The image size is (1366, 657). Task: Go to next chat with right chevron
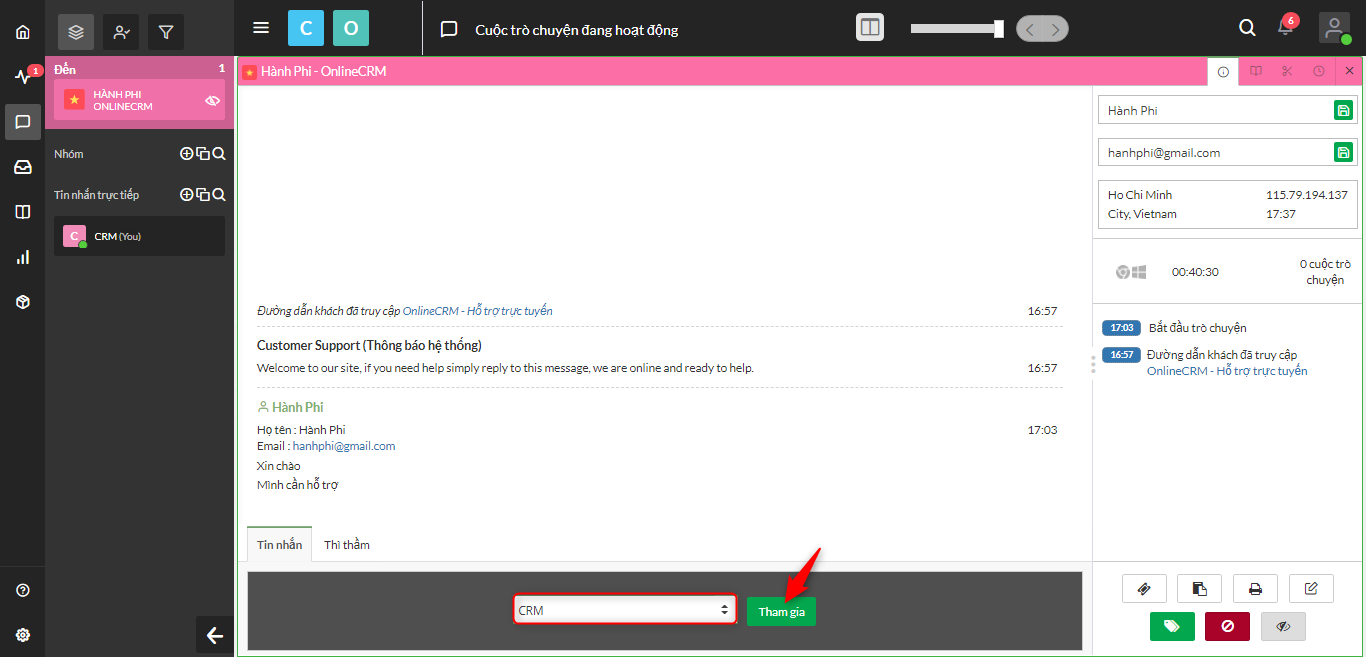point(1056,29)
